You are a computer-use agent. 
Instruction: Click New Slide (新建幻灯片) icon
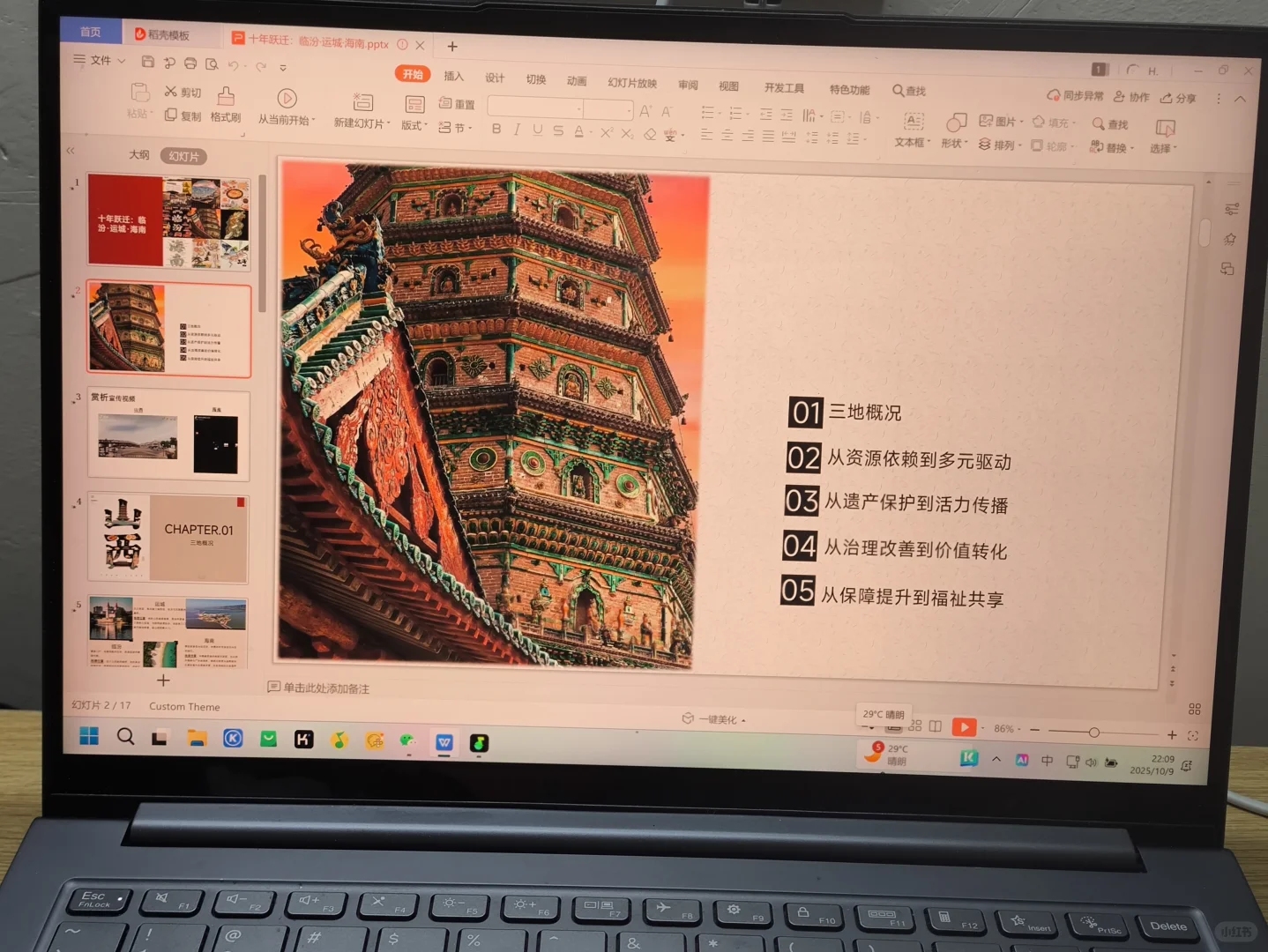(x=362, y=102)
